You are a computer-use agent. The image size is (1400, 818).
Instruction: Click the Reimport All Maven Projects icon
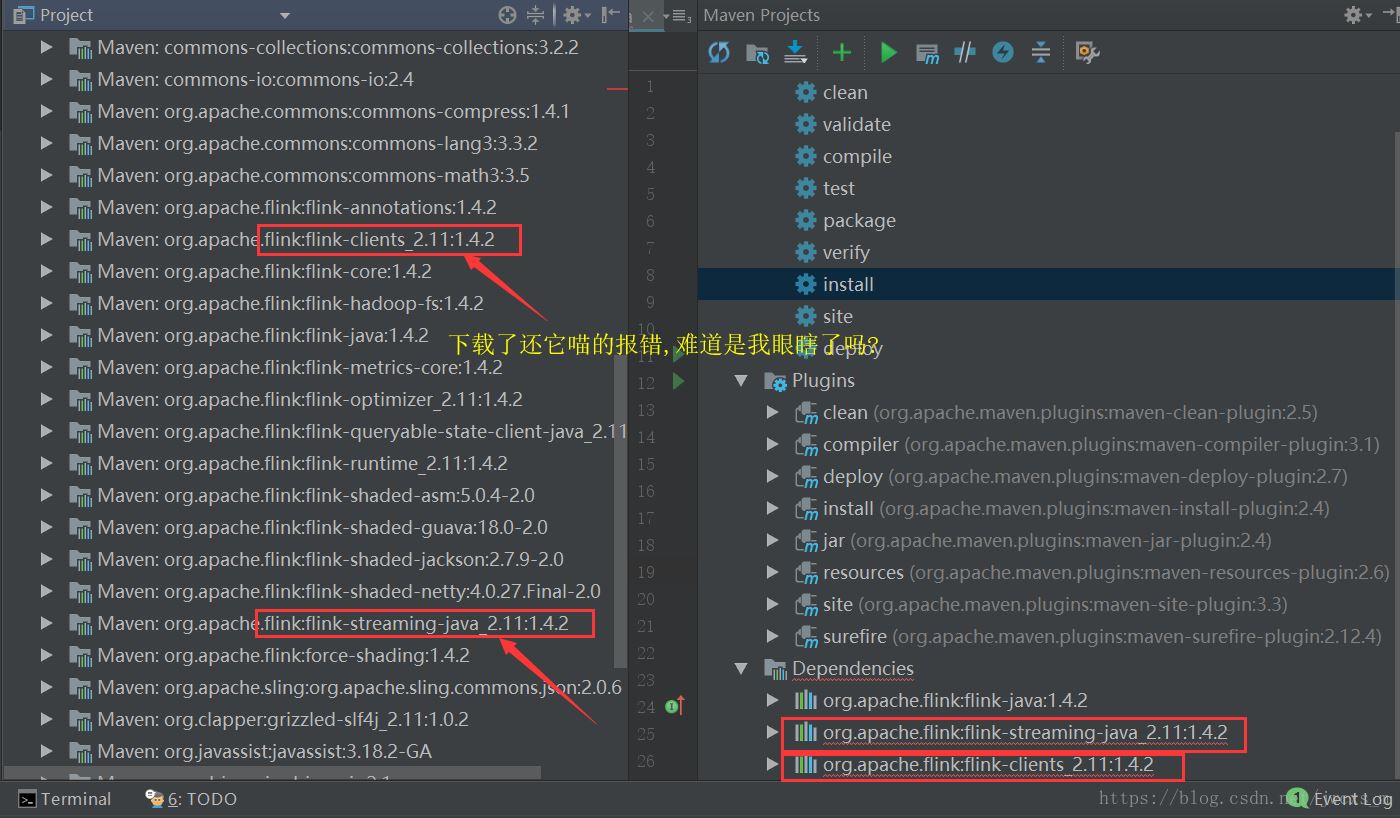point(719,52)
